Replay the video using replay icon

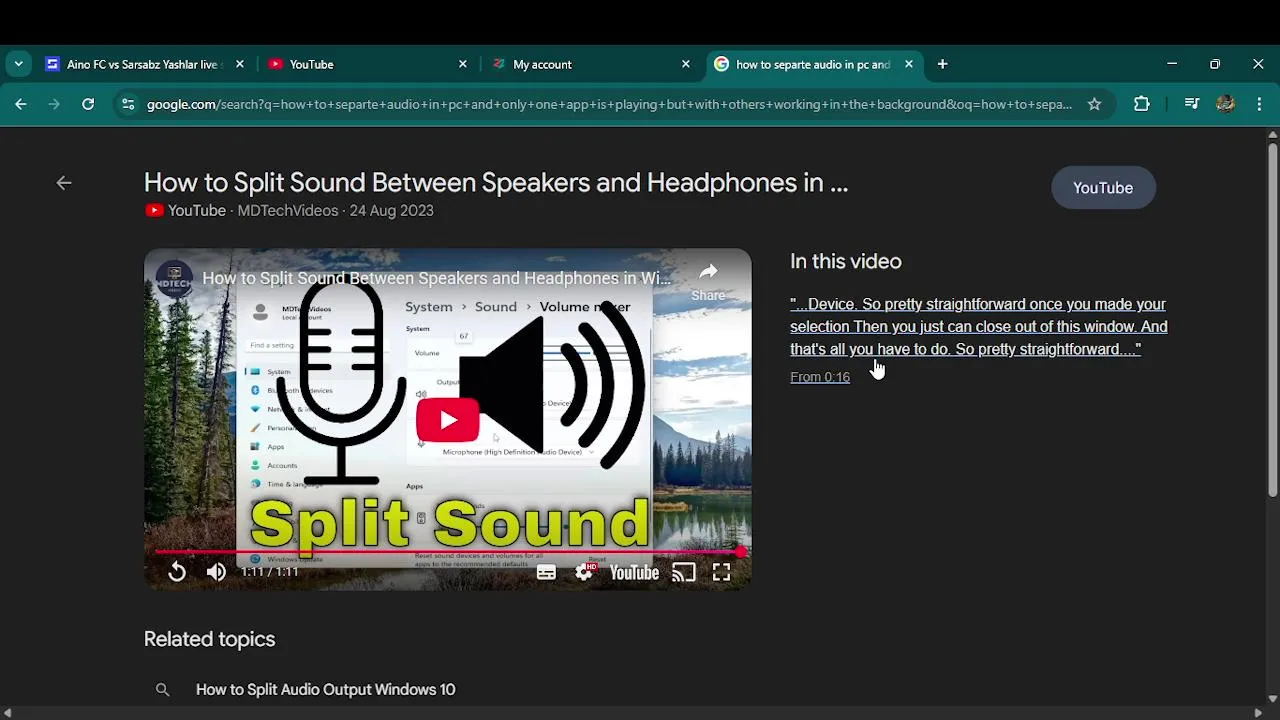[176, 572]
